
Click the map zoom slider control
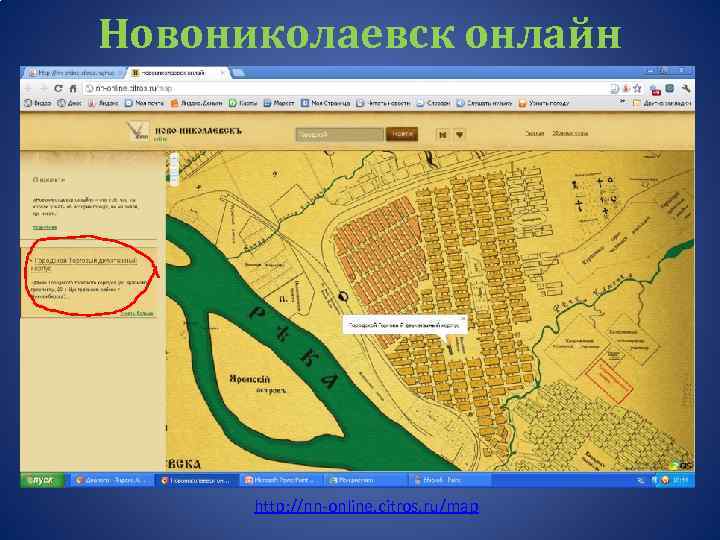coord(174,169)
